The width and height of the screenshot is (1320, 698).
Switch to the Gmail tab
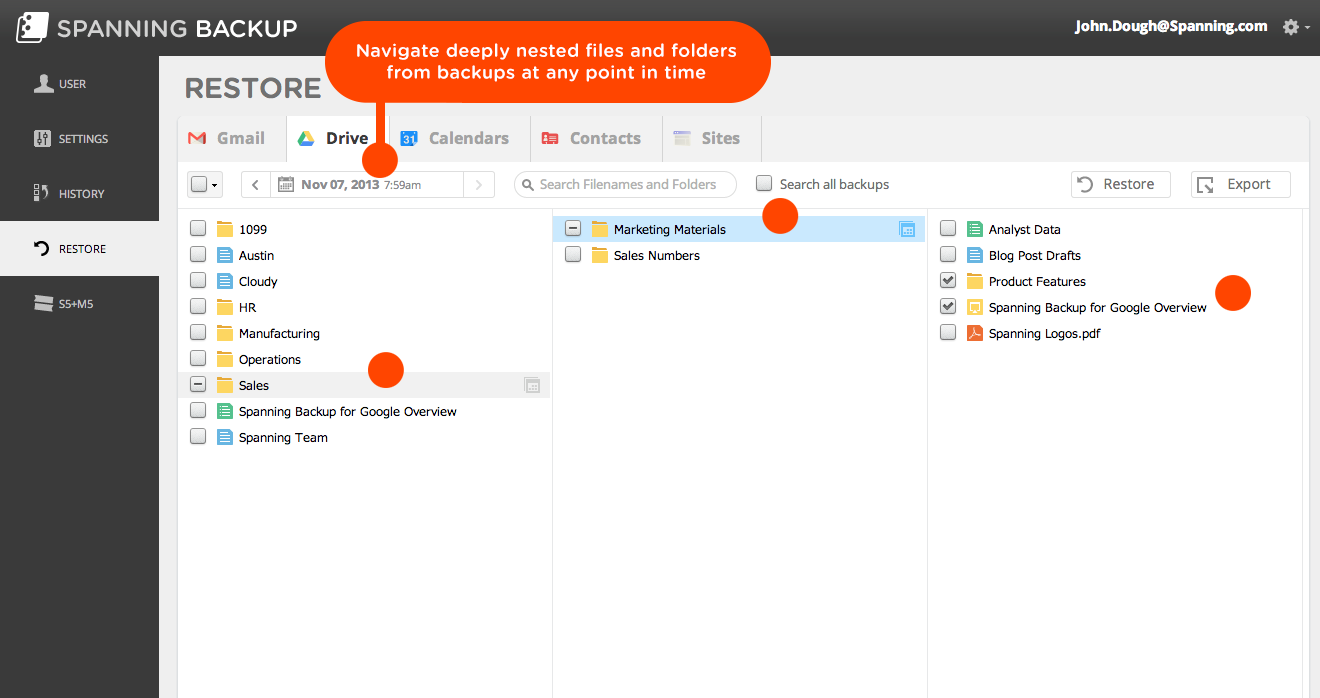pyautogui.click(x=232, y=139)
